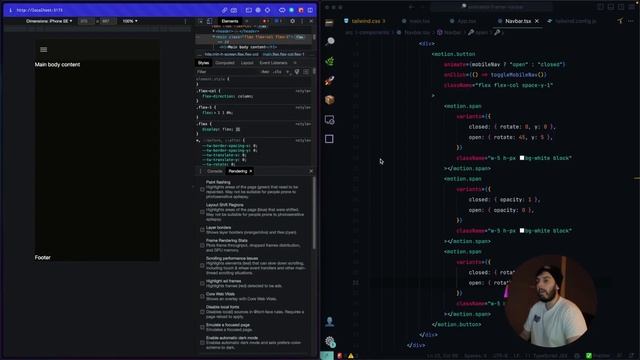Image resolution: width=640 pixels, height=360 pixels.
Task: Click the bg-white color swatch in the second className
Action: tap(522, 231)
